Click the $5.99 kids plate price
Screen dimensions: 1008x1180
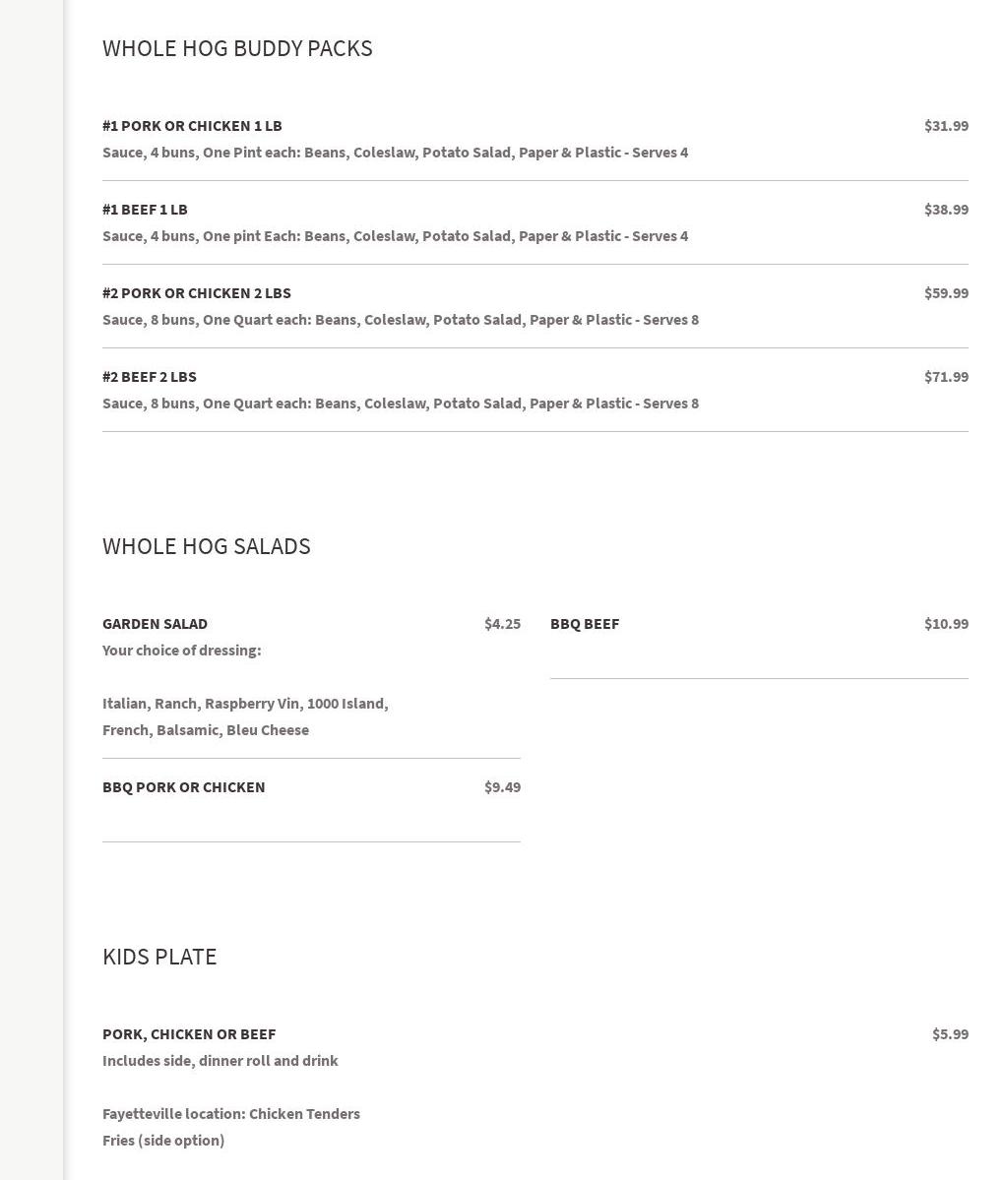point(950,1034)
